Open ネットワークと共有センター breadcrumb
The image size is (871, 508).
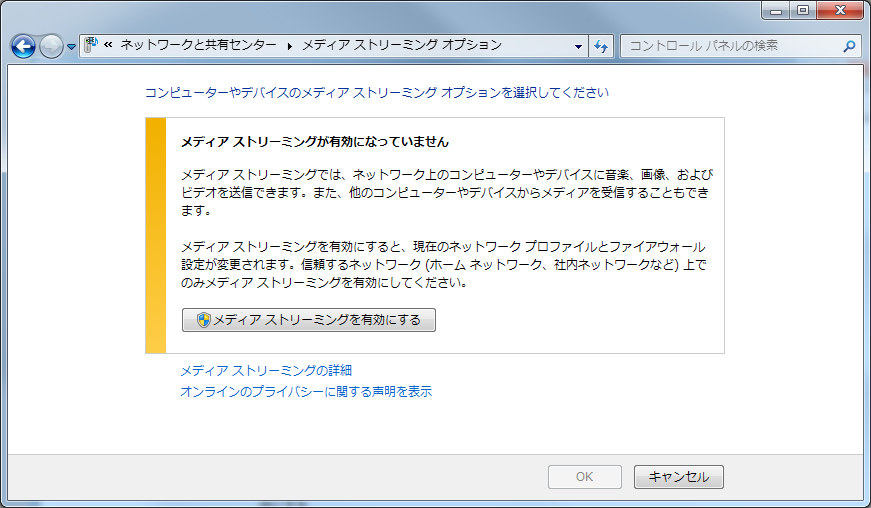198,46
